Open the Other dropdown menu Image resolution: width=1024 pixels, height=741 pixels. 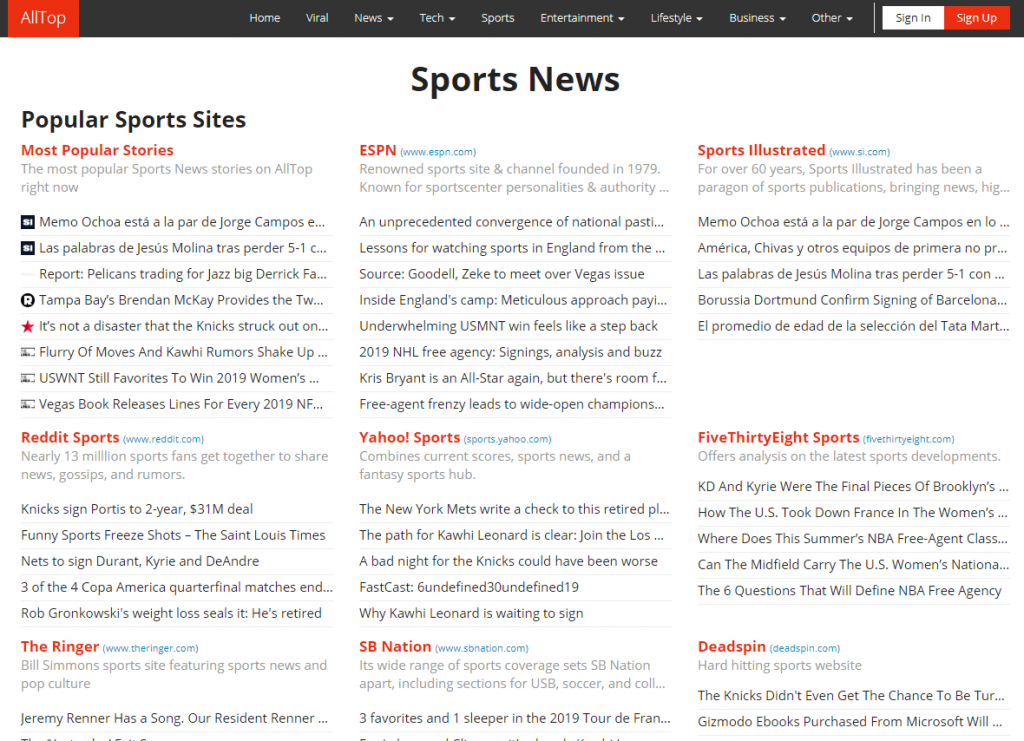coord(832,18)
